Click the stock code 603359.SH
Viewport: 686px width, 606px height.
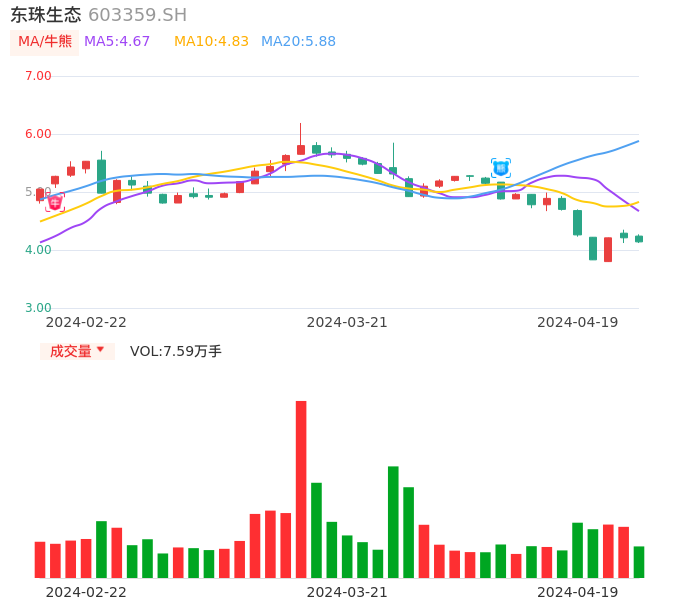pyautogui.click(x=137, y=15)
